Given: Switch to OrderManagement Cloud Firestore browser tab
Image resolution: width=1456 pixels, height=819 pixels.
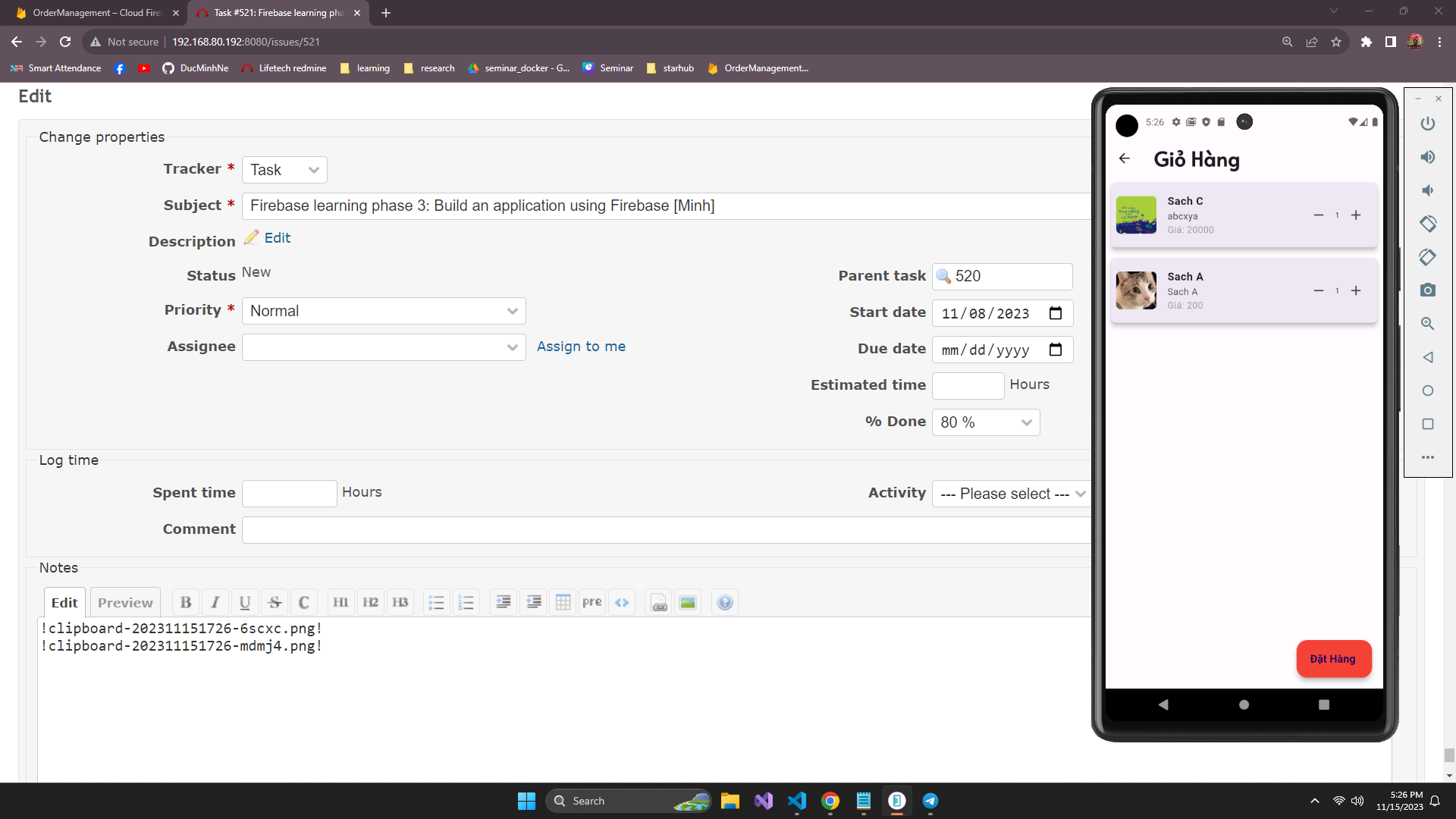Looking at the screenshot, I should [97, 13].
